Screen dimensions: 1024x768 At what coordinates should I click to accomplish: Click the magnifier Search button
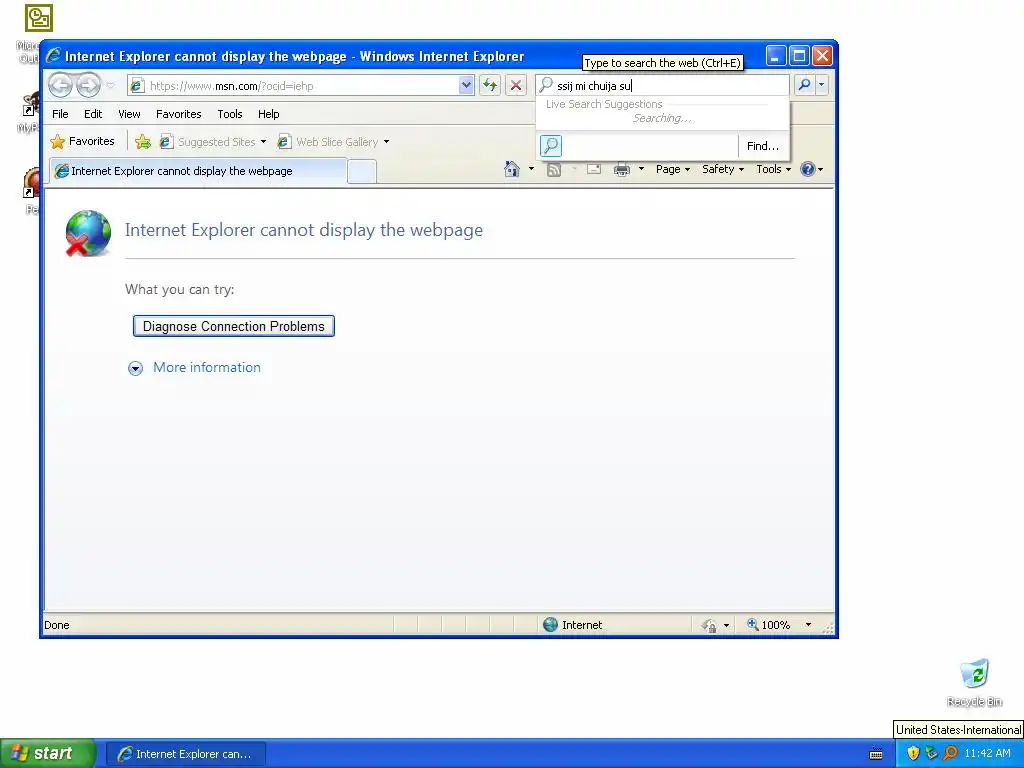(x=805, y=85)
